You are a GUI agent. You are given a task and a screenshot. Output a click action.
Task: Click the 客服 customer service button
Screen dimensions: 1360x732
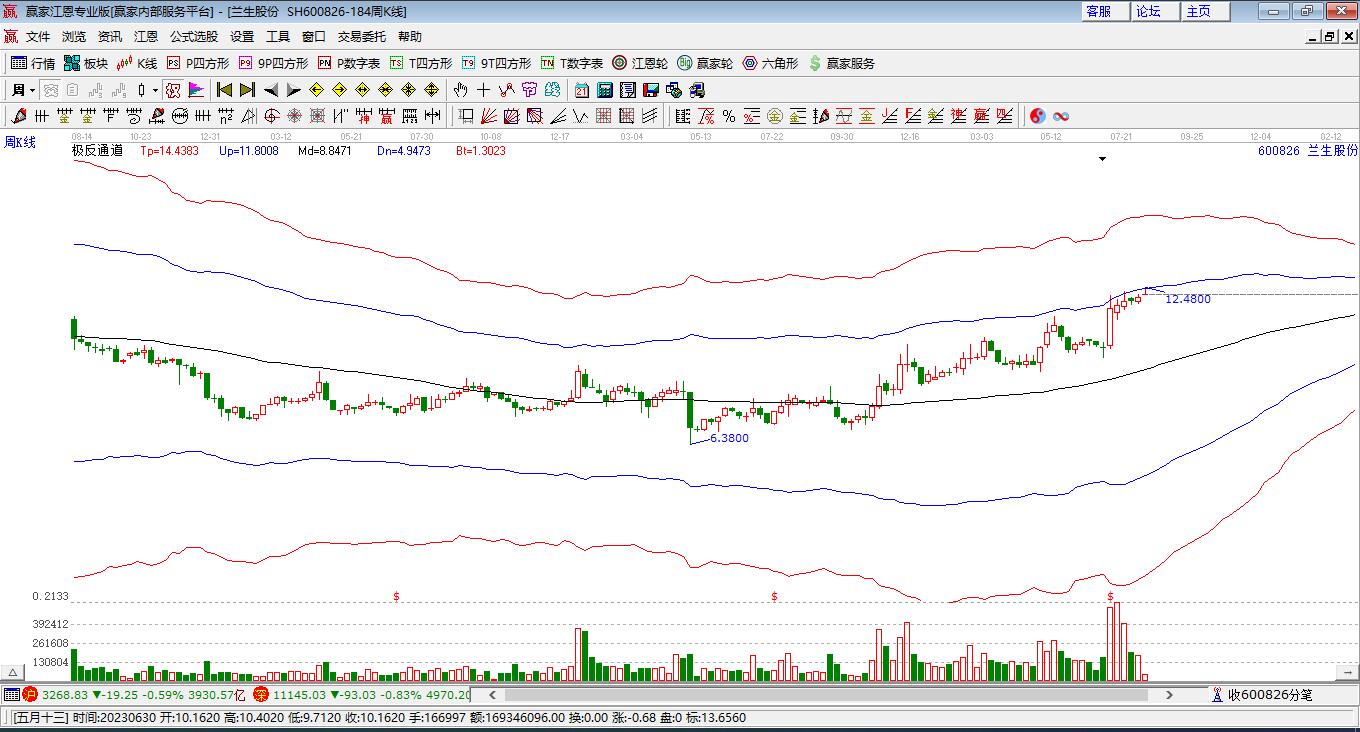tap(1098, 11)
